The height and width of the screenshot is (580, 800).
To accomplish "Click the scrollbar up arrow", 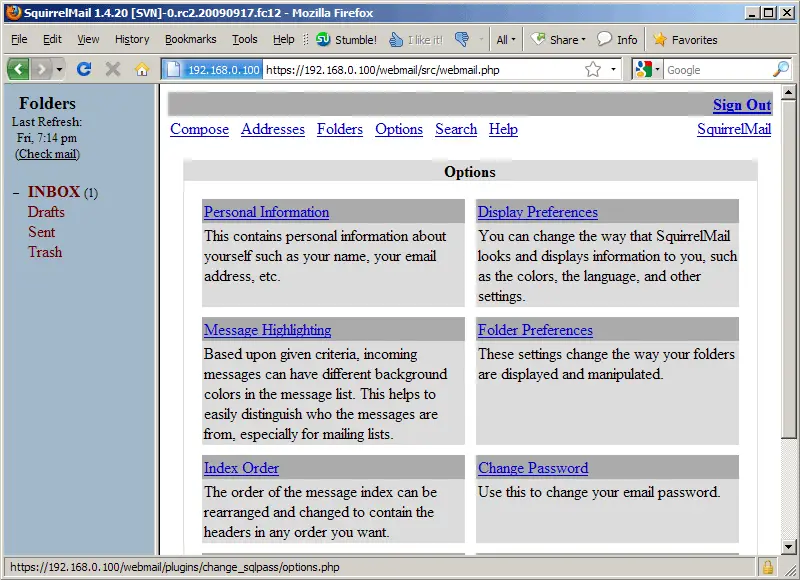I will pos(788,92).
